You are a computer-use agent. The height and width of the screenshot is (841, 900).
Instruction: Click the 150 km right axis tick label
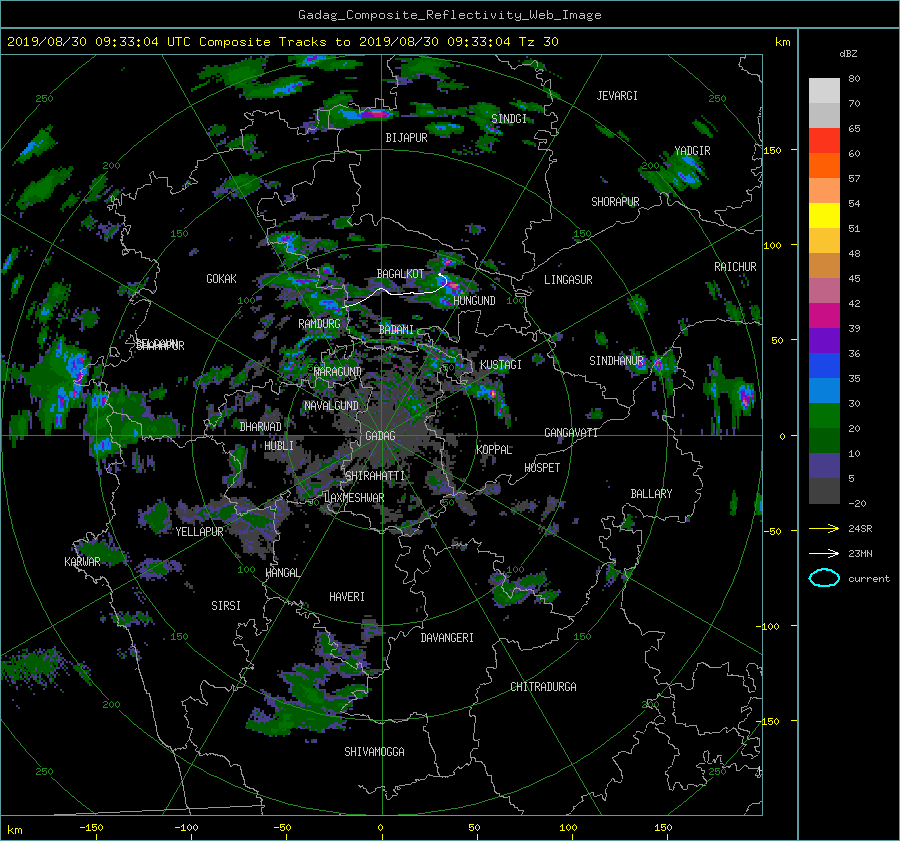point(773,150)
